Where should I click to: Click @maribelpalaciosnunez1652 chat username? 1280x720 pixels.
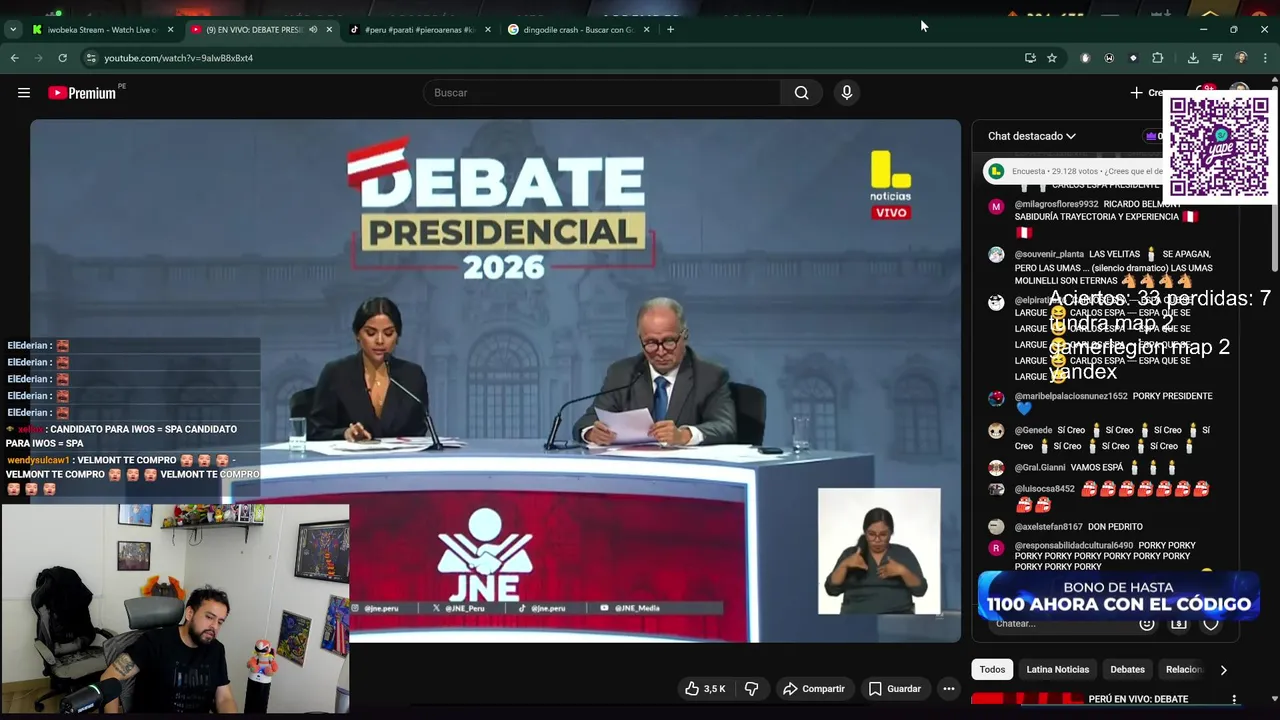point(1071,396)
